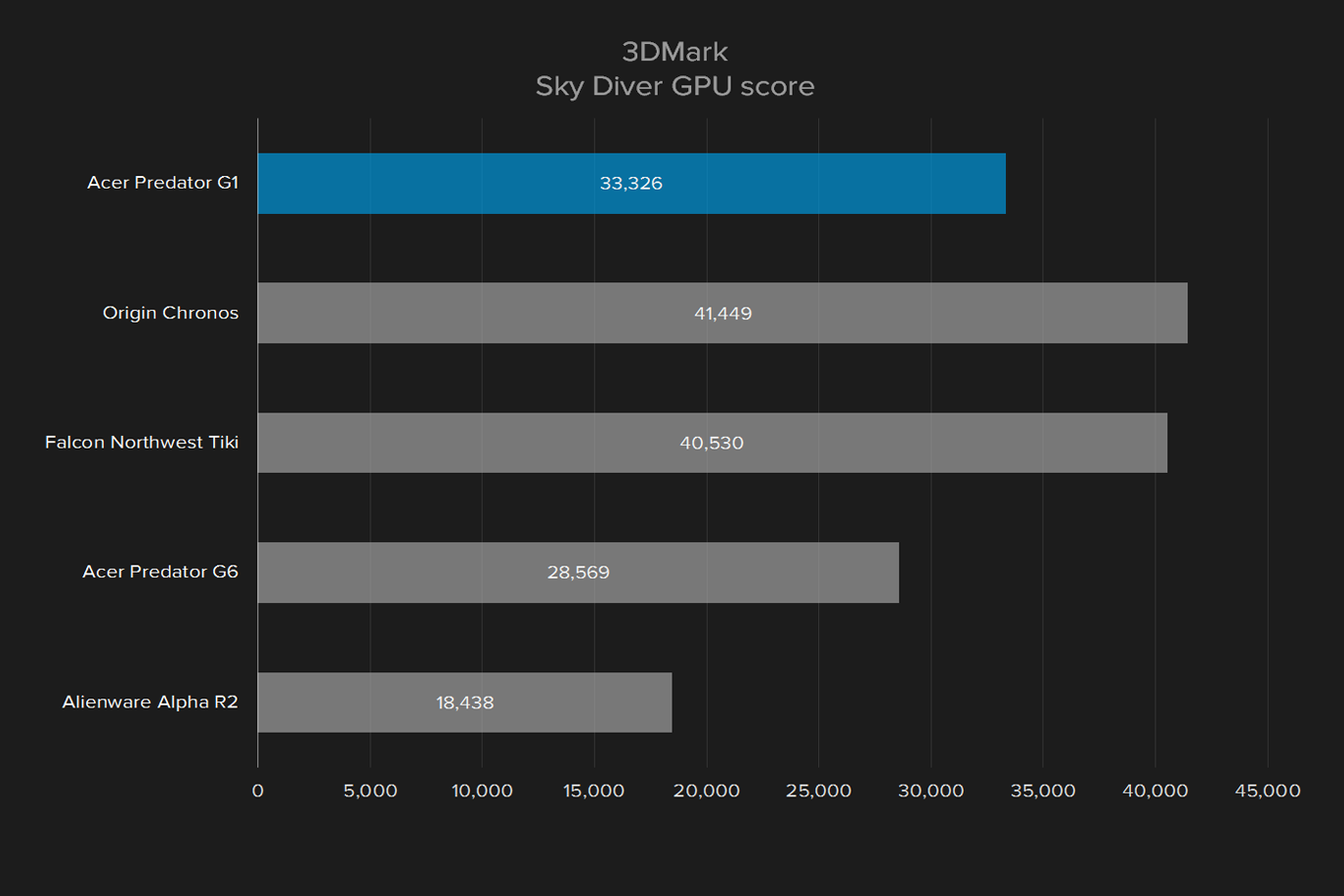The height and width of the screenshot is (896, 1344).
Task: Click the 35,000 axis tick label
Action: point(1043,790)
